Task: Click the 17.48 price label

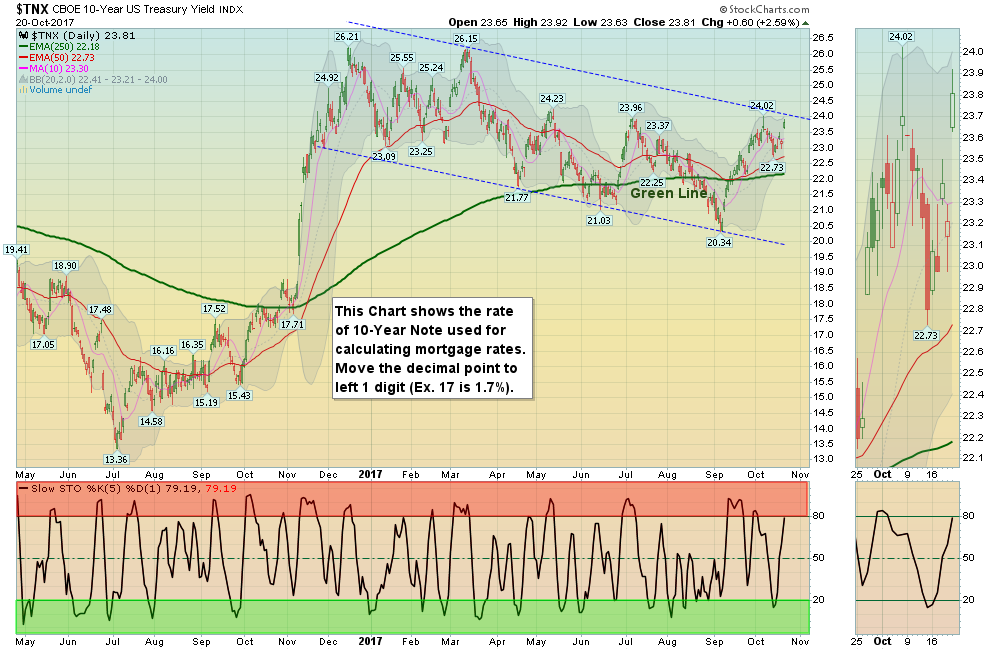Action: pyautogui.click(x=100, y=310)
